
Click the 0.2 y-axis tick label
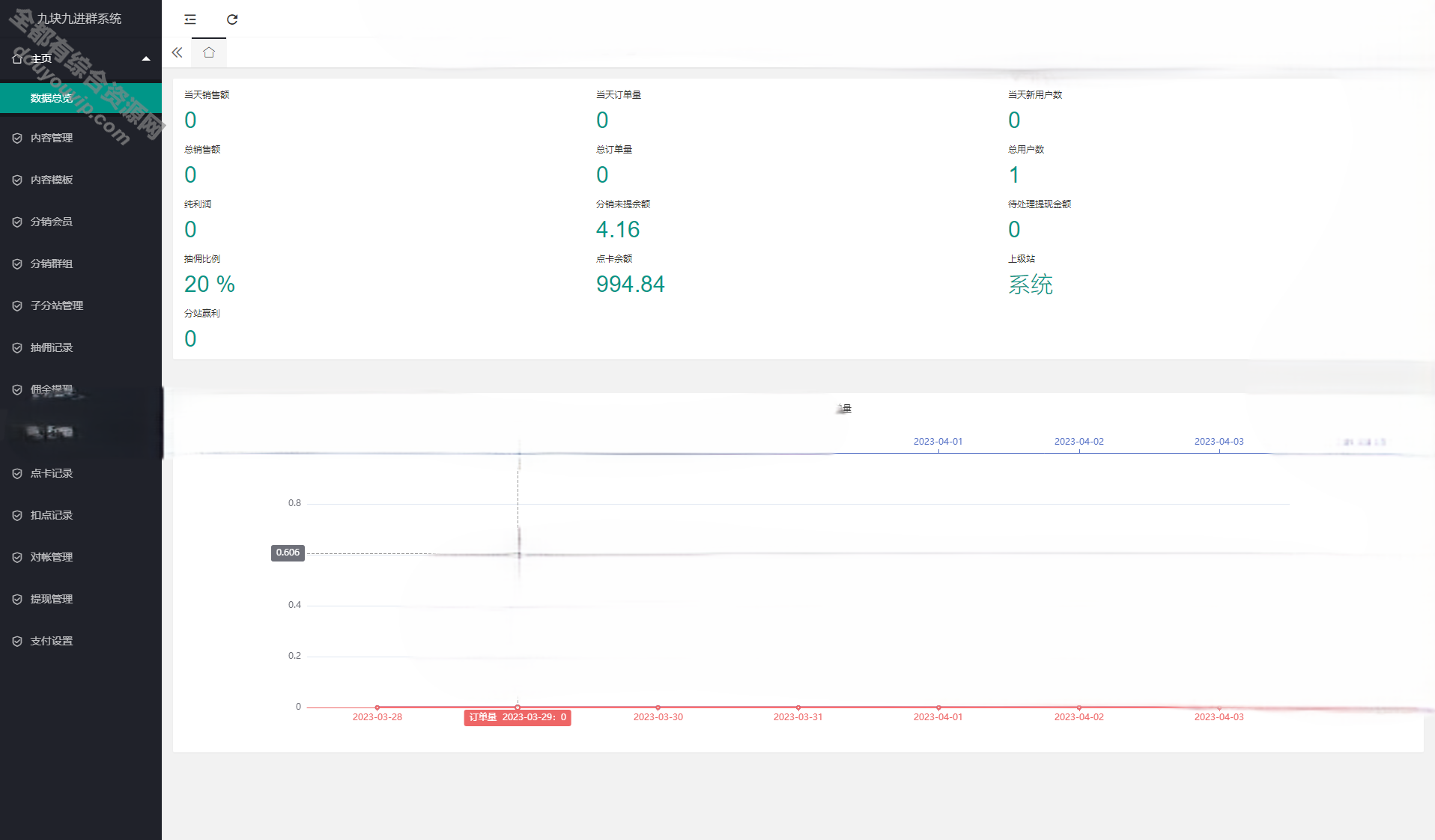(294, 656)
